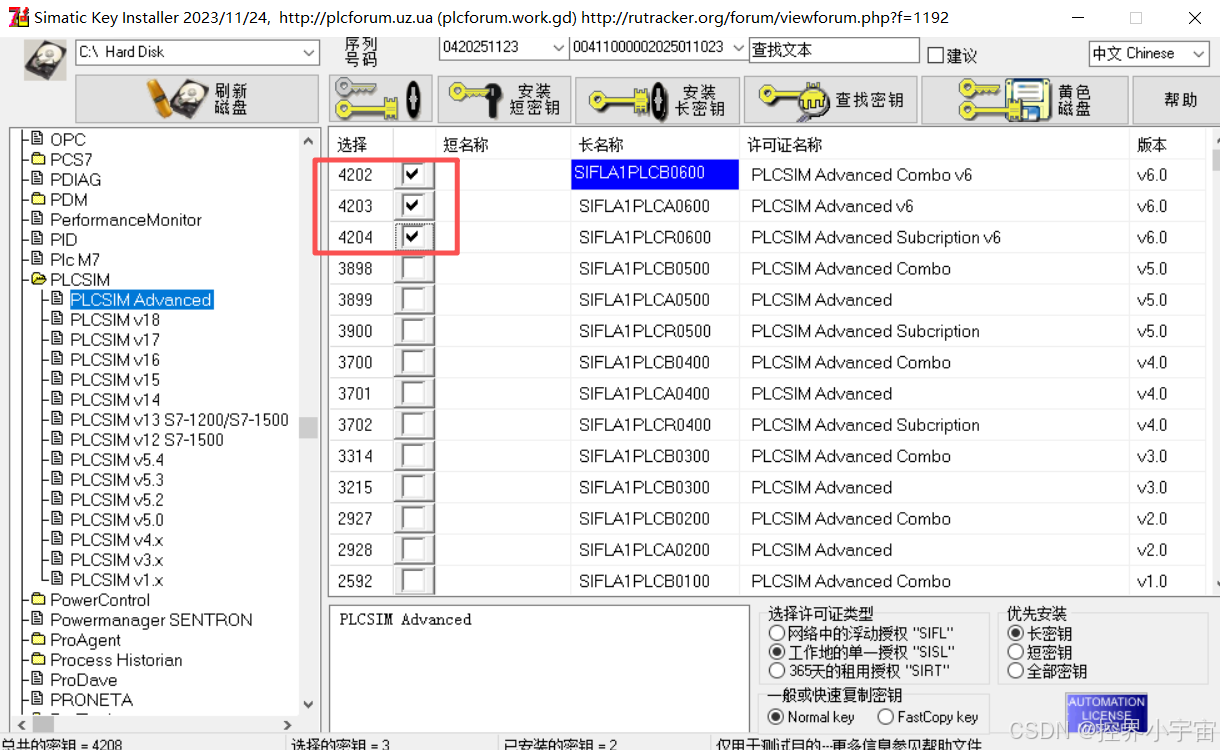Select PerformanceMonitor in the tree
Image resolution: width=1220 pixels, height=750 pixels.
(126, 220)
